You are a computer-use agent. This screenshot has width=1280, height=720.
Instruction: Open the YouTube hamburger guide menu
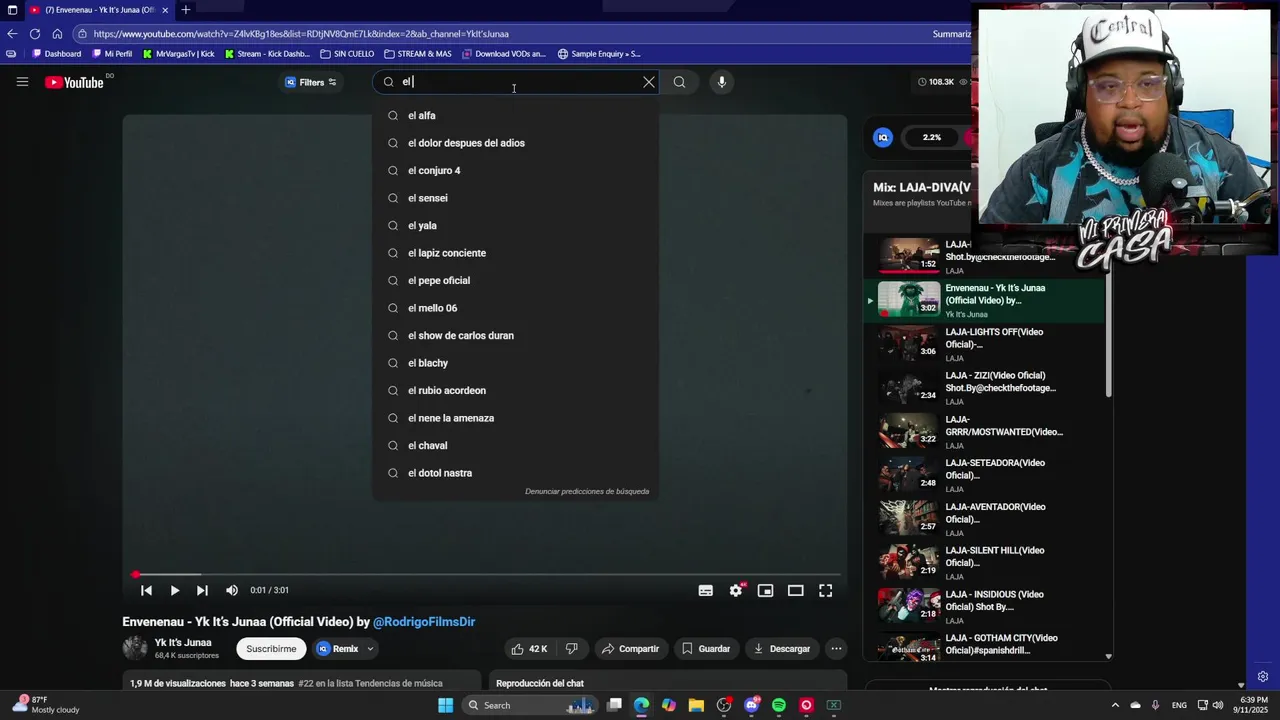pyautogui.click(x=22, y=82)
